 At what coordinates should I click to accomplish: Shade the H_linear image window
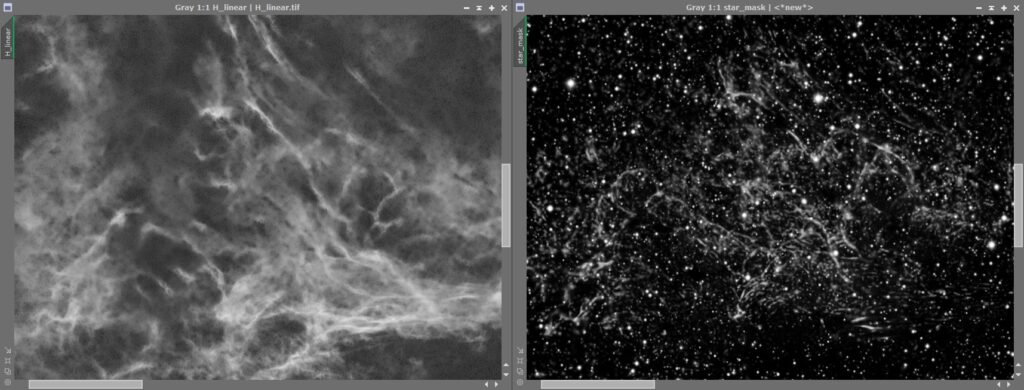(x=479, y=8)
